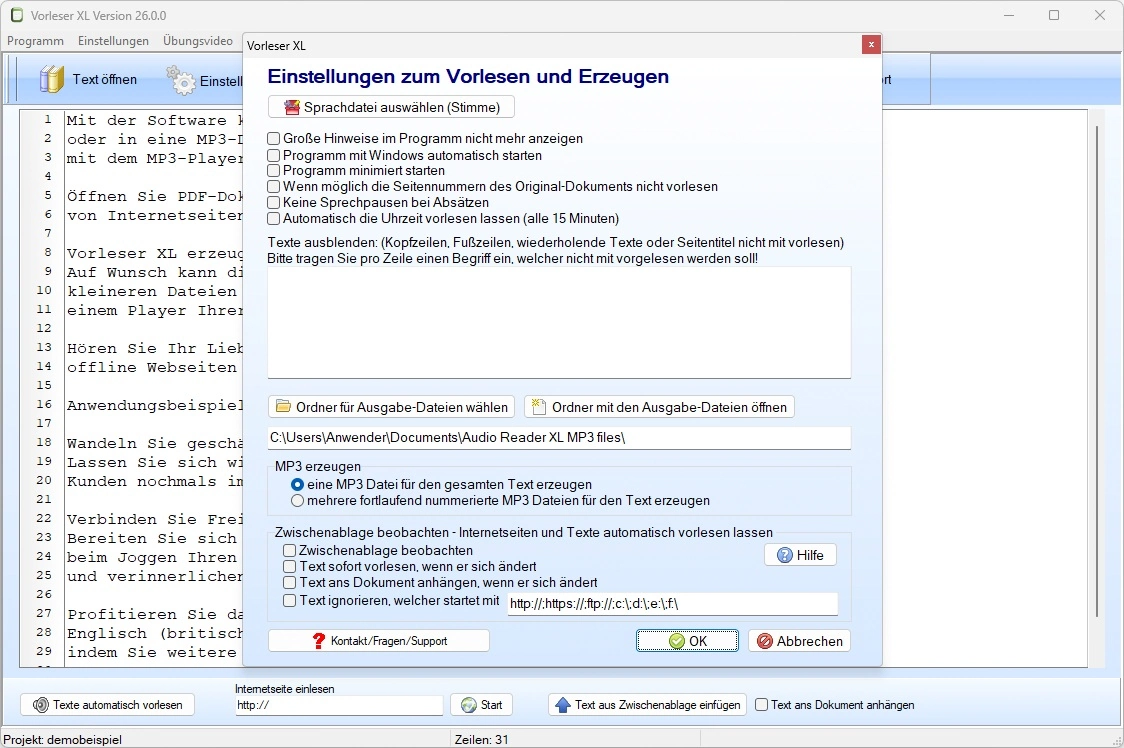Check Programm minimiert starten
The image size is (1124, 748).
(x=274, y=171)
